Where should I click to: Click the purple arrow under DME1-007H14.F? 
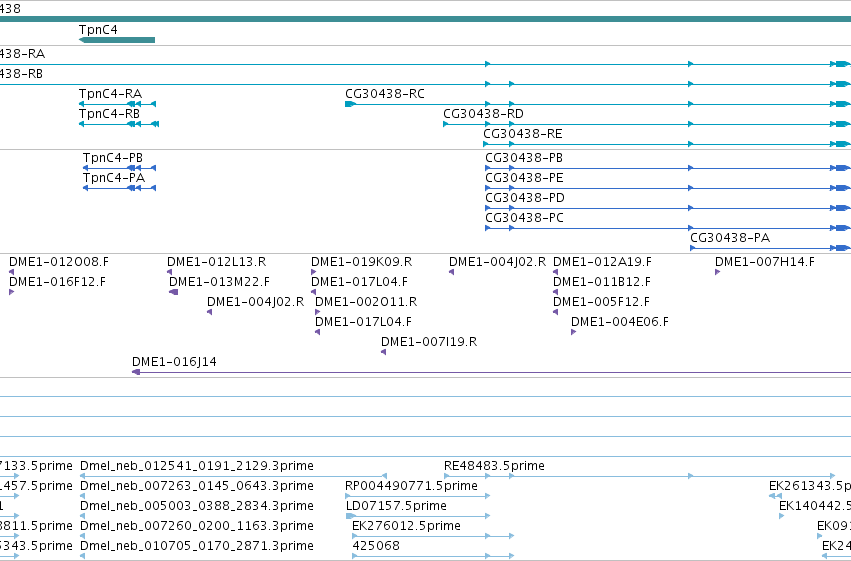717,272
